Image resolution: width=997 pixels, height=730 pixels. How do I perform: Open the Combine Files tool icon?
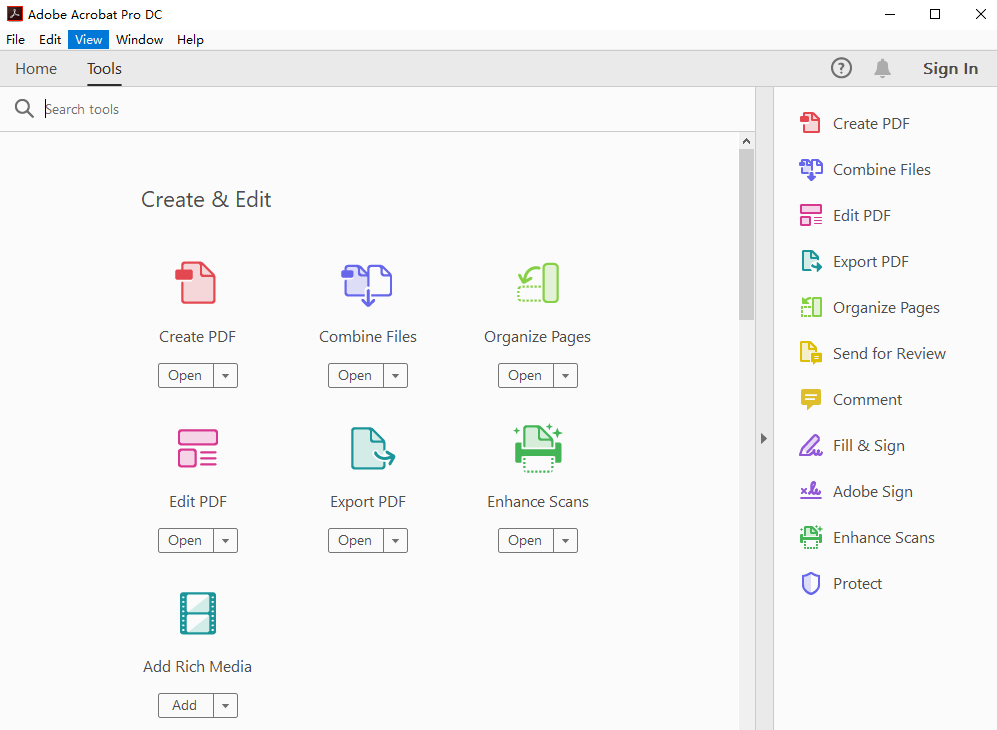click(x=367, y=283)
